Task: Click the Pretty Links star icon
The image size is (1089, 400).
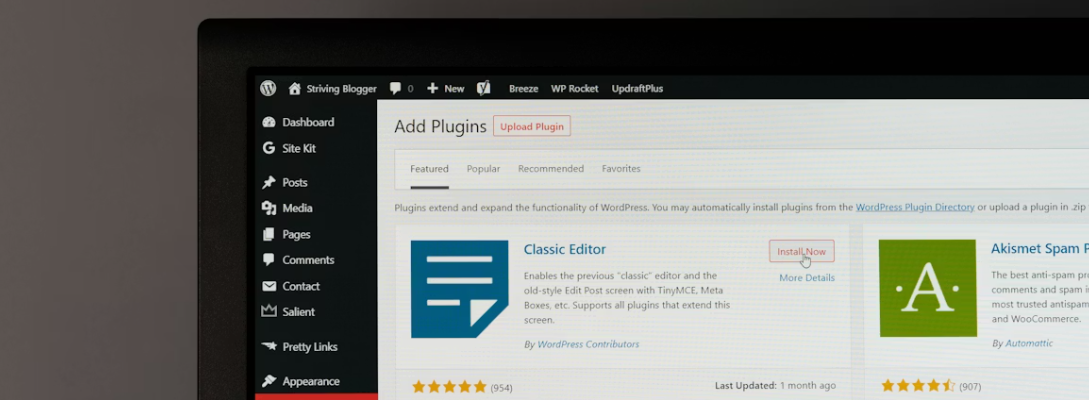Action: point(269,346)
